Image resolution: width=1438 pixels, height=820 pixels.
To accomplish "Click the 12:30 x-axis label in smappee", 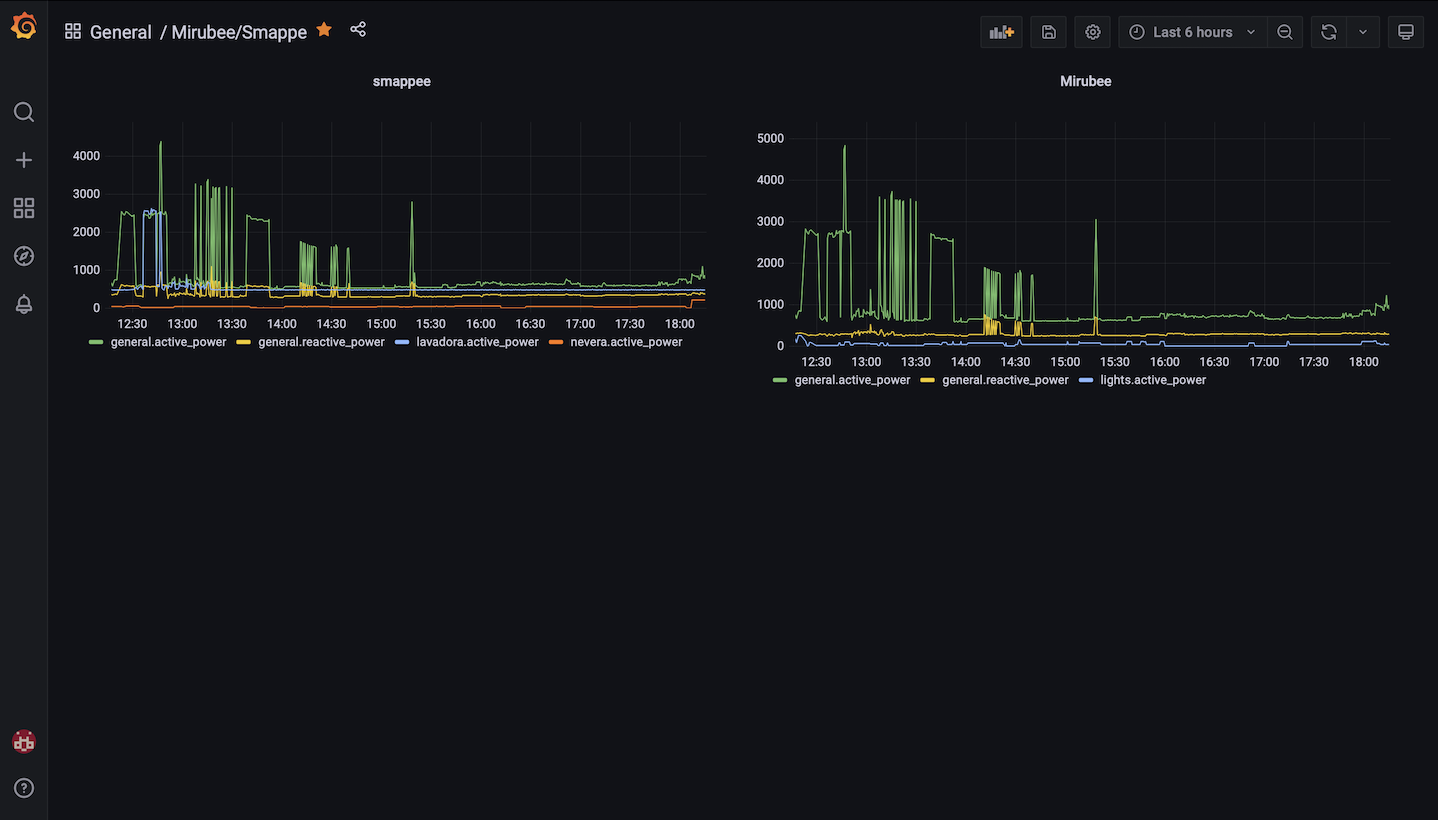I will (132, 324).
